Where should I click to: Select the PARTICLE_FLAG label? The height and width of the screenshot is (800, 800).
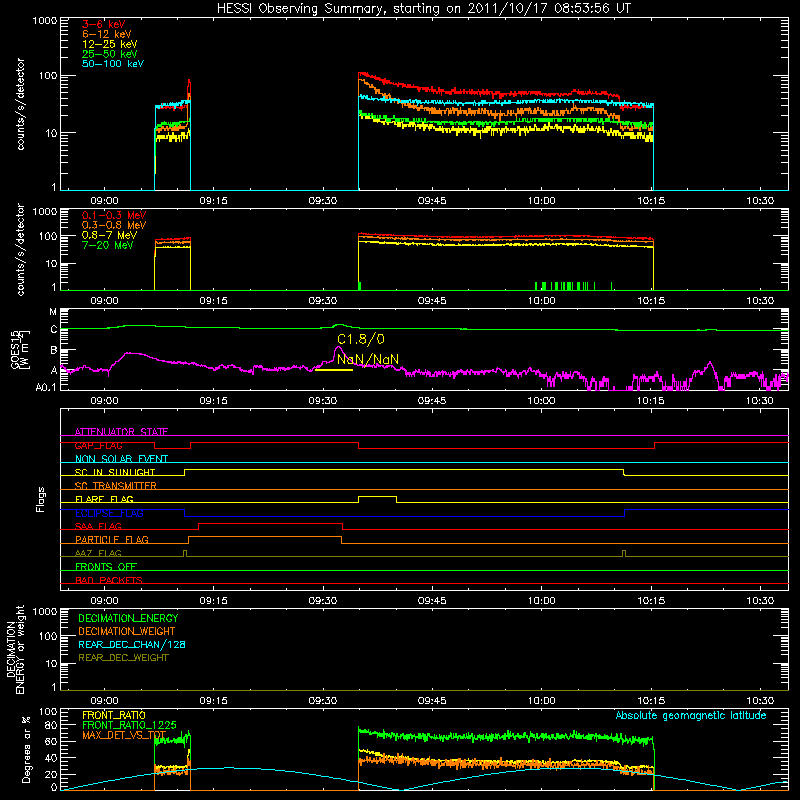point(112,539)
